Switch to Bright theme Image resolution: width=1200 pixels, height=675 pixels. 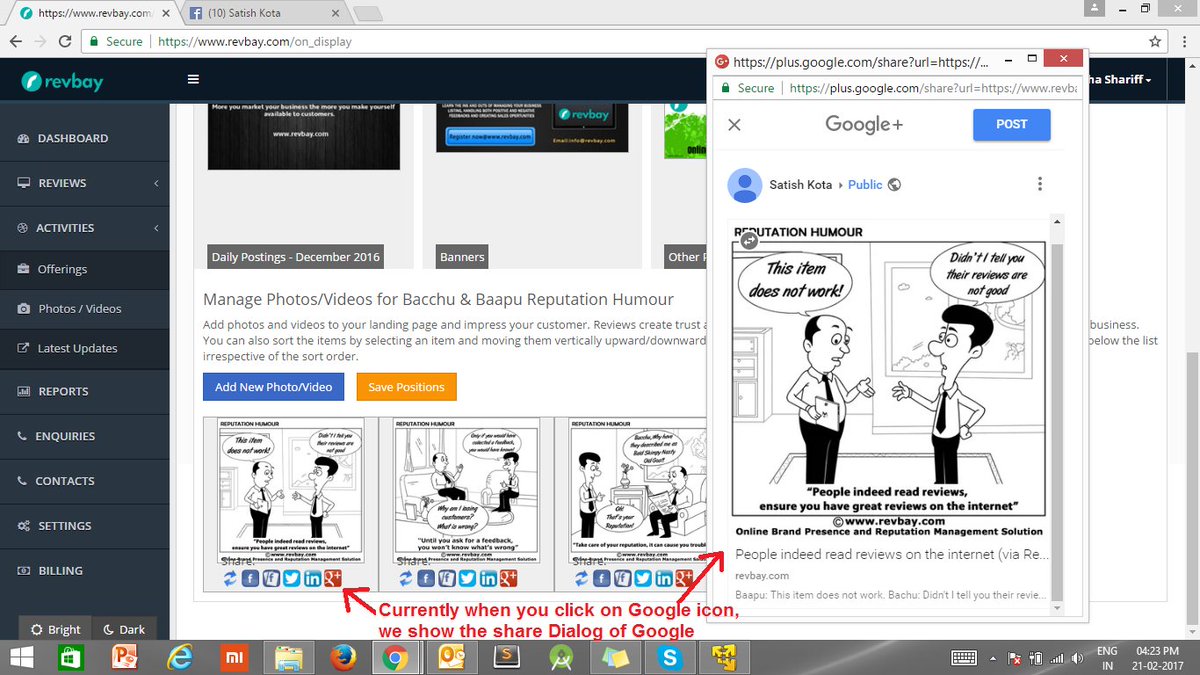pos(55,629)
